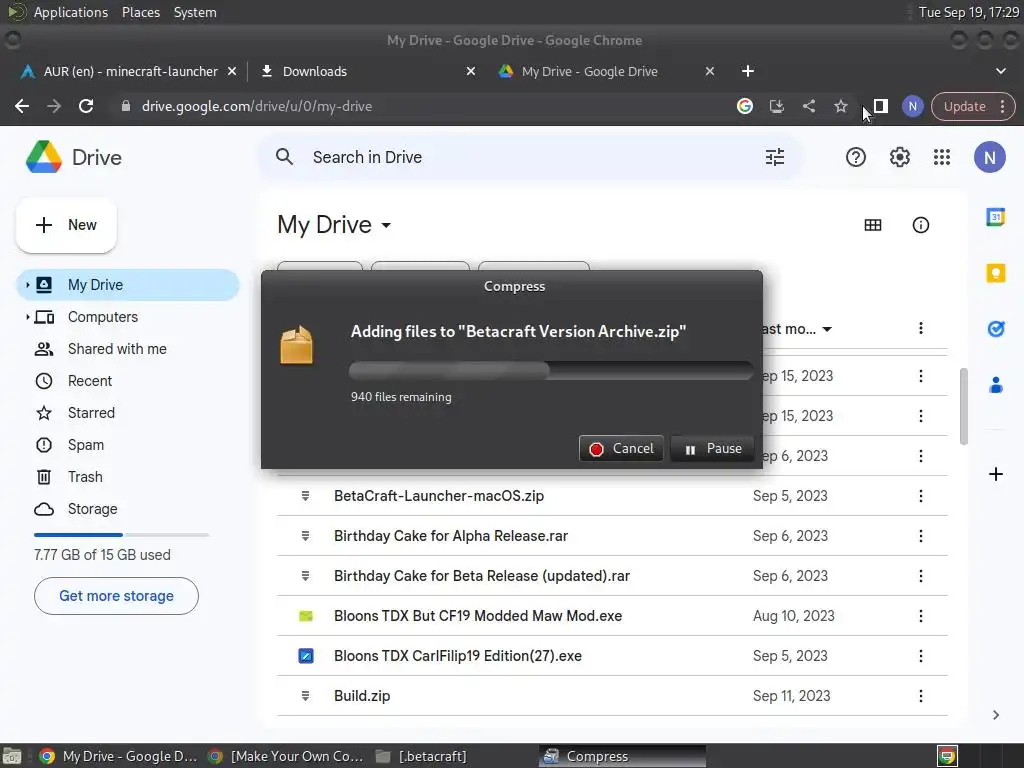The width and height of the screenshot is (1024, 768).
Task: Open search options filter icon
Action: (775, 157)
